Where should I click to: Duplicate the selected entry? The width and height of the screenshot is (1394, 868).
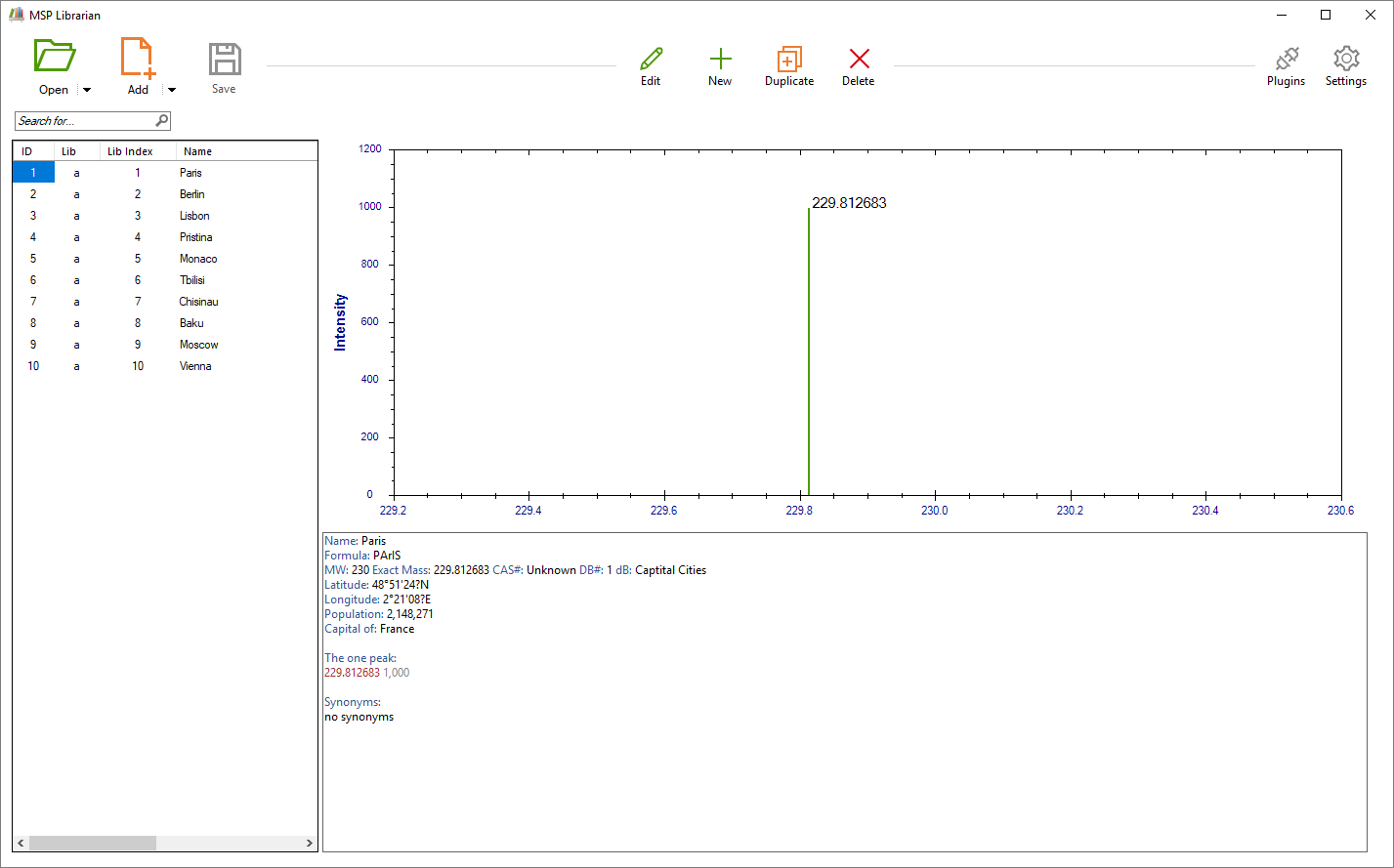coord(788,60)
